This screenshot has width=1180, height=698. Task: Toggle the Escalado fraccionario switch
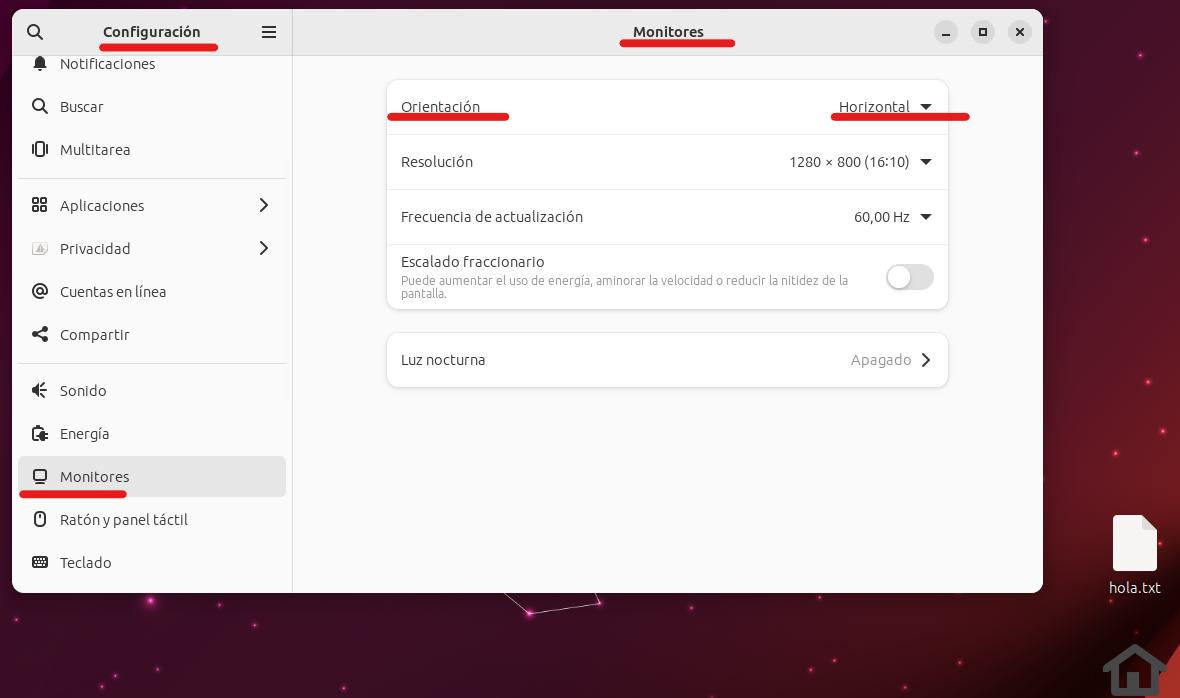[x=909, y=277]
